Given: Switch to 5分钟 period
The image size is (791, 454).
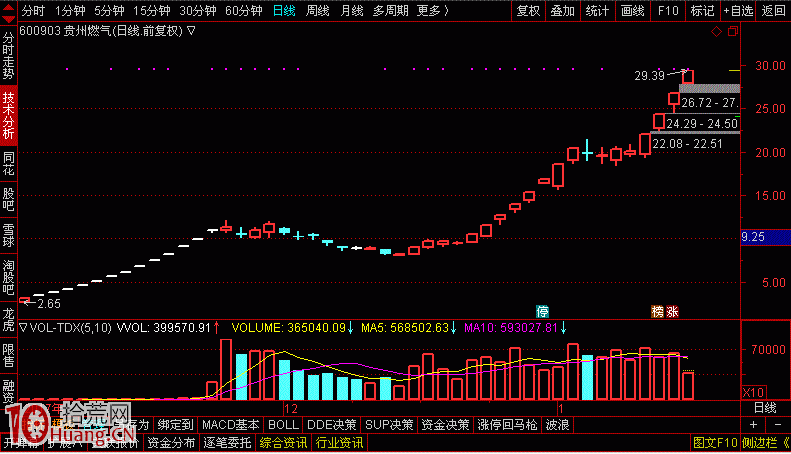Looking at the screenshot, I should [109, 11].
